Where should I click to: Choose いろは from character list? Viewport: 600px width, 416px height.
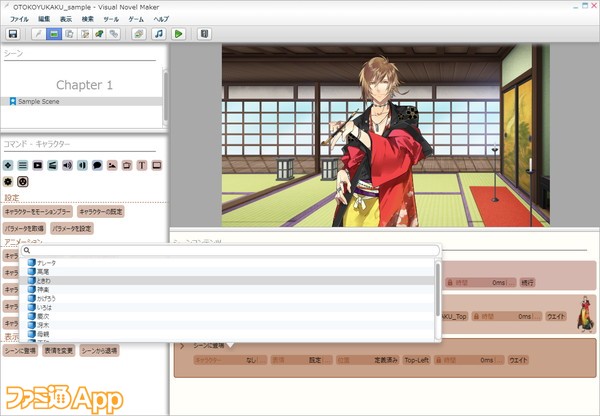227,307
